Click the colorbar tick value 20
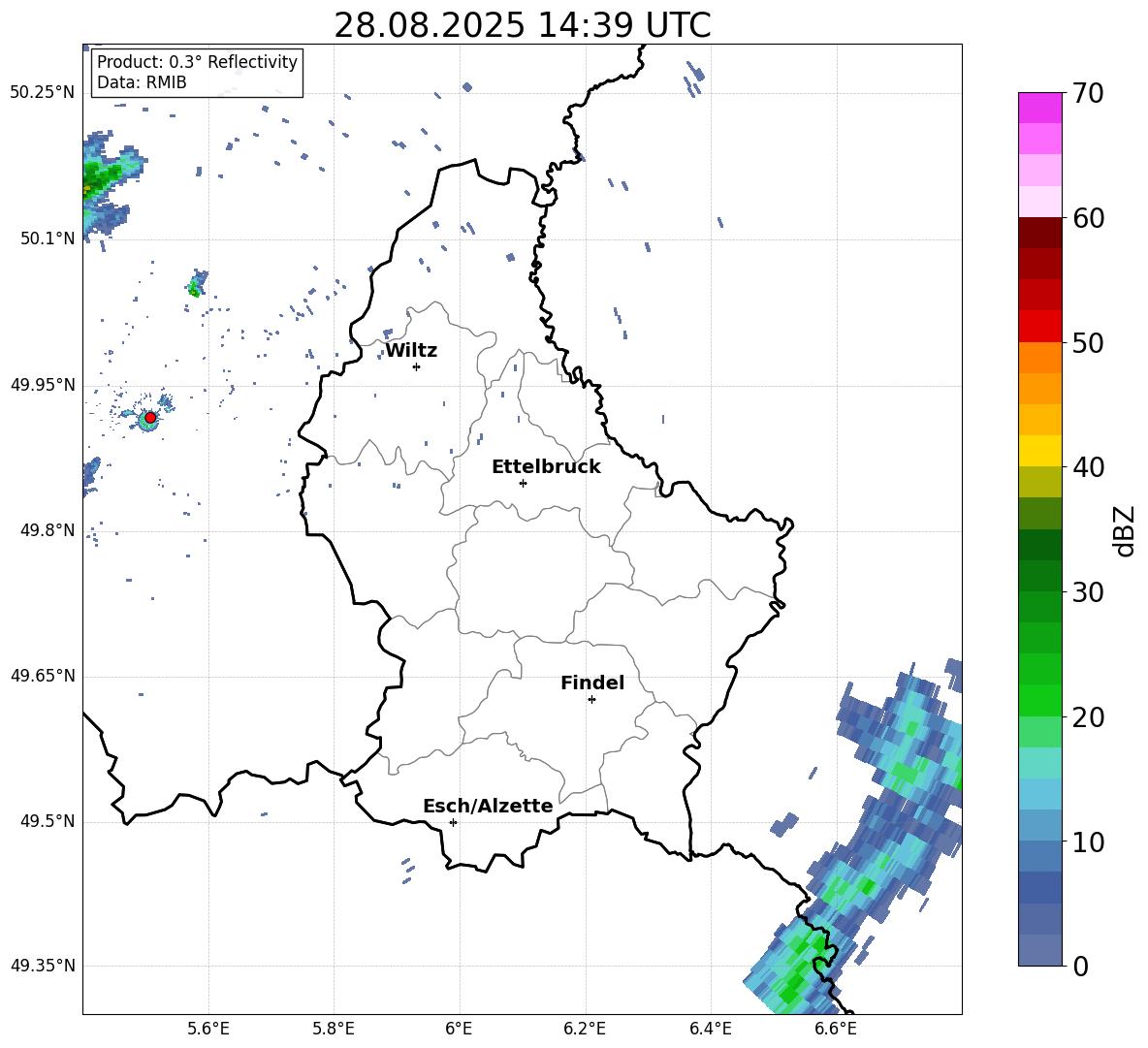Viewport: 1148px width, 1048px height. point(1088,717)
